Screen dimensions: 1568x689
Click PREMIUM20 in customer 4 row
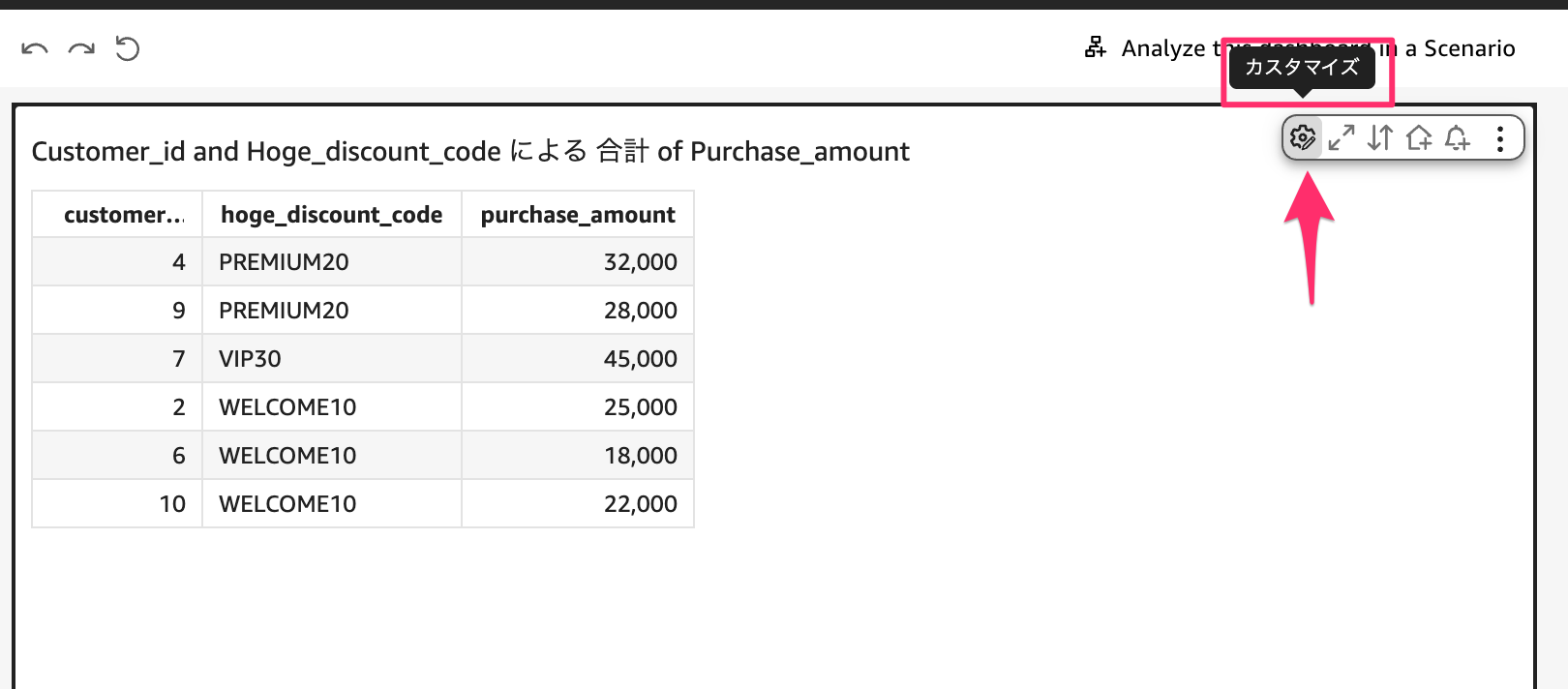pyautogui.click(x=332, y=262)
